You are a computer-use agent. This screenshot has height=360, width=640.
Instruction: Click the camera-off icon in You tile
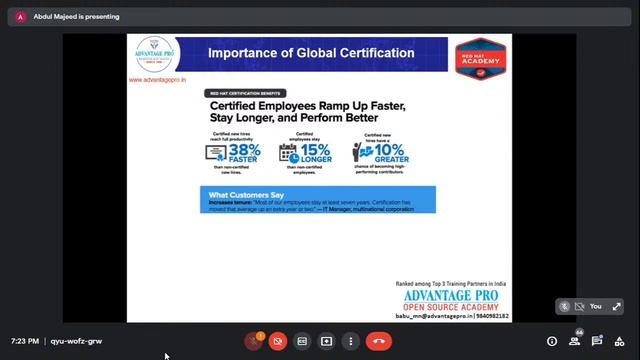[579, 307]
